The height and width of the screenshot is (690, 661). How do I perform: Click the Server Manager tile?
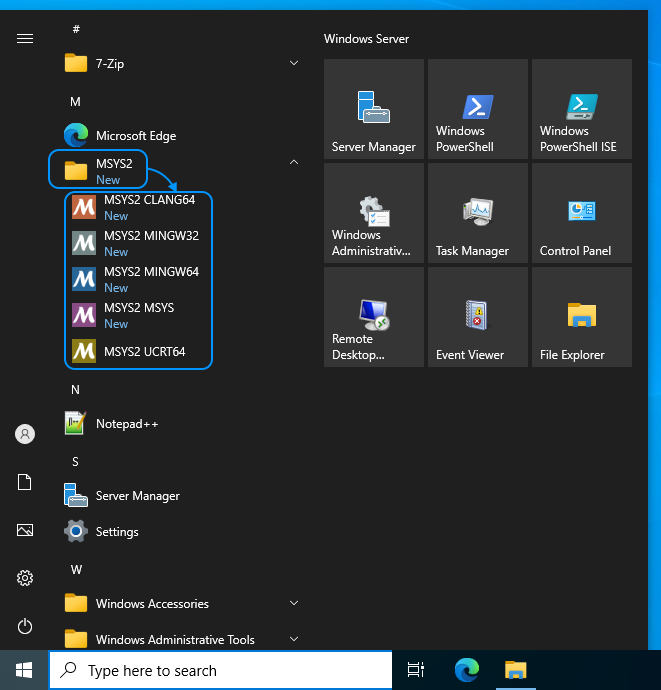pyautogui.click(x=374, y=109)
